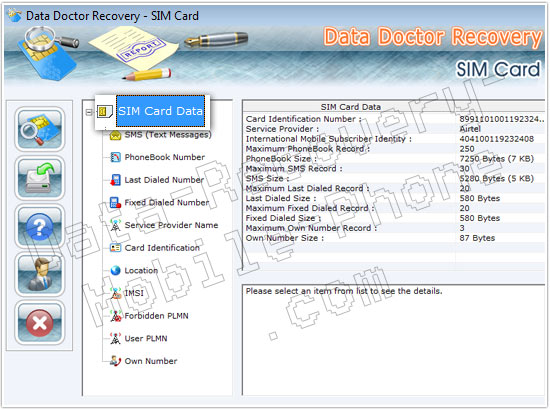Viewport: 550px width, 410px height.
Task: Click the Service Provider Name tower icon
Action: (115, 225)
